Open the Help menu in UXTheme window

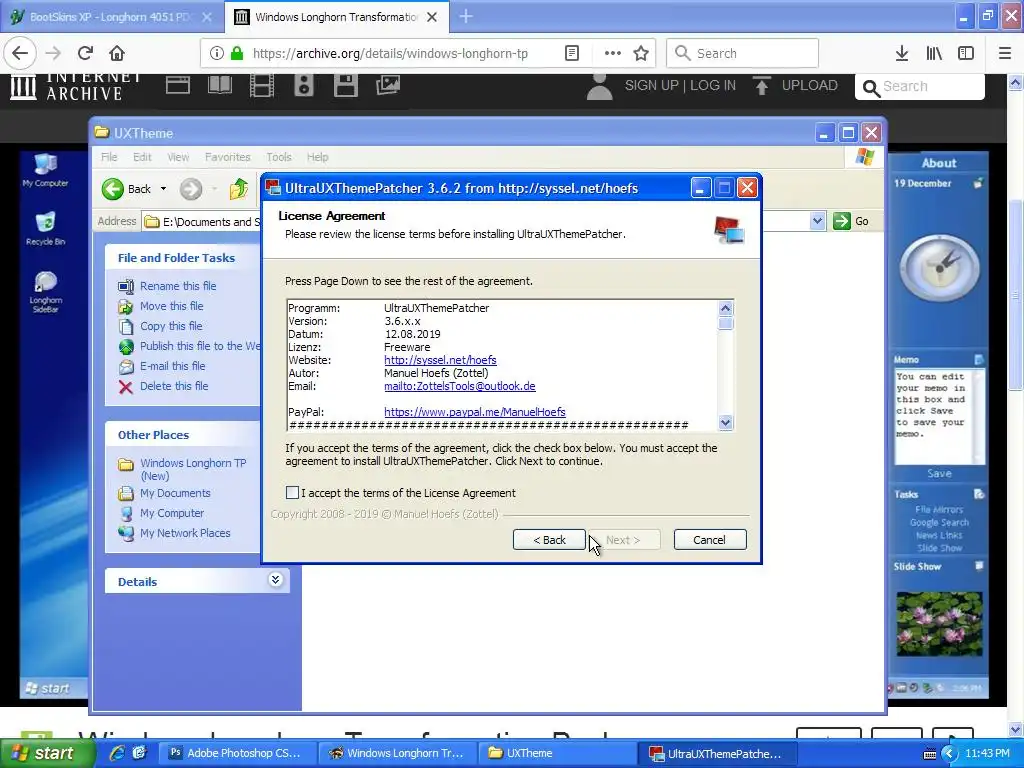click(x=317, y=157)
